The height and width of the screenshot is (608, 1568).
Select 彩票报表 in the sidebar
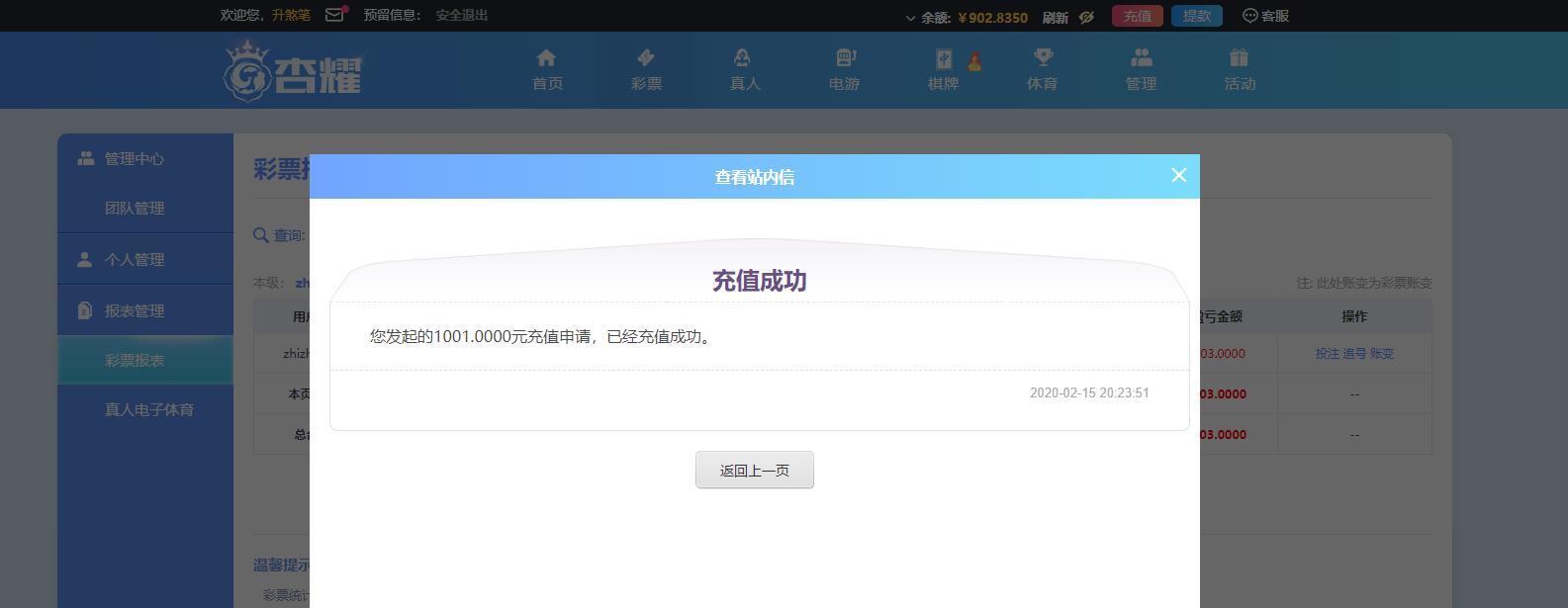145,360
